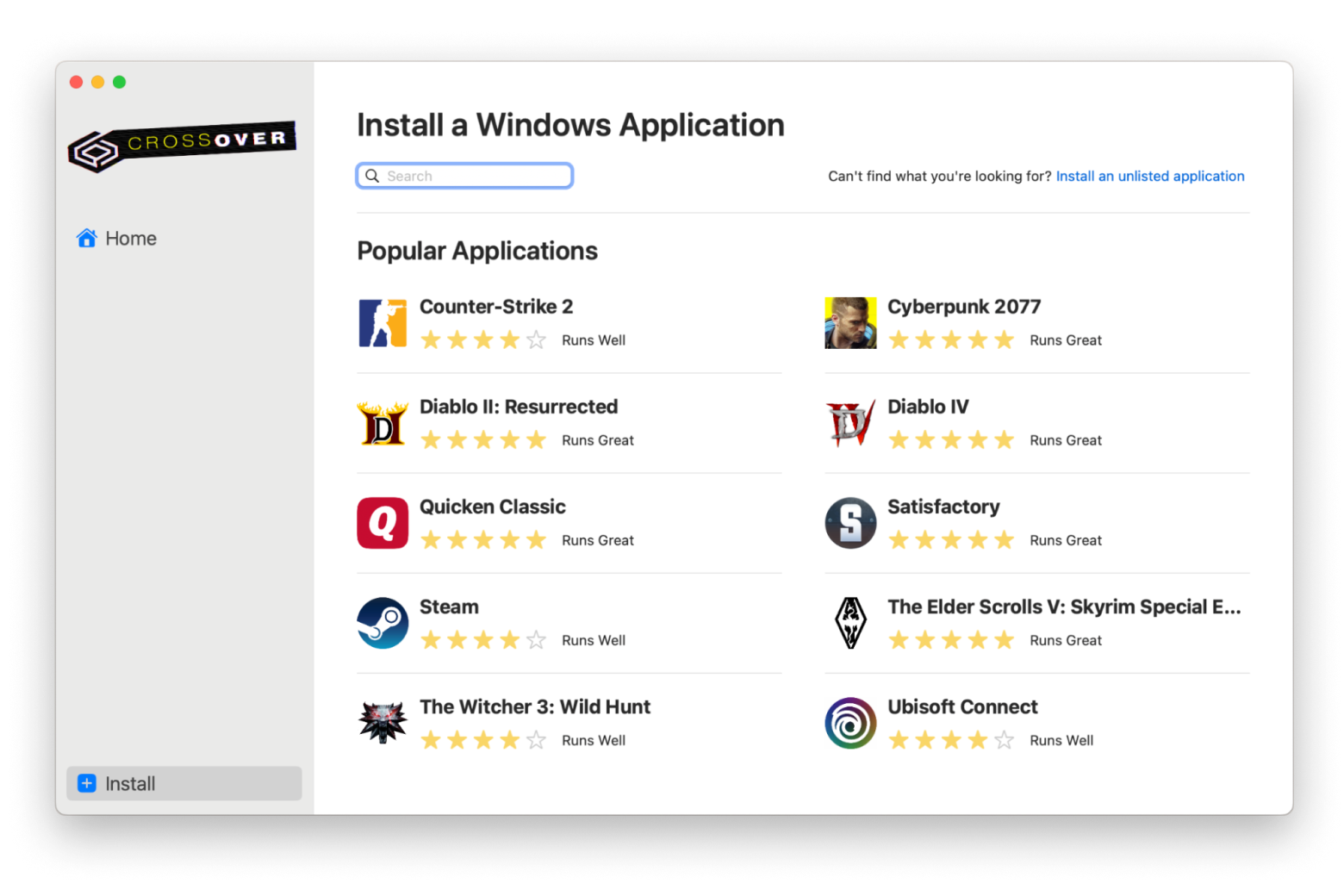The width and height of the screenshot is (1344, 896).
Task: Close the window with red button
Action: (x=76, y=82)
